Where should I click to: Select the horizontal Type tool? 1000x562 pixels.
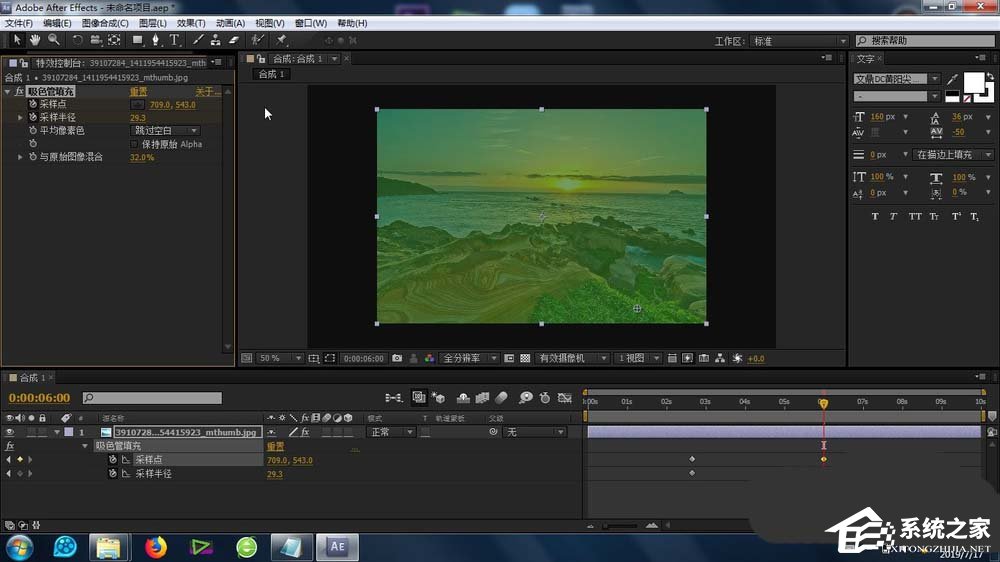click(x=174, y=40)
